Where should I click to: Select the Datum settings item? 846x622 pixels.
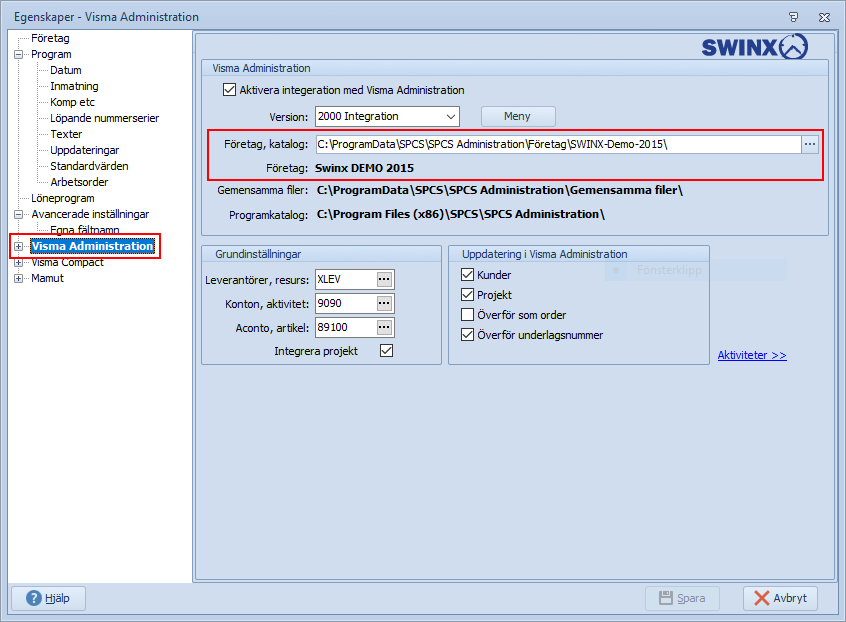(x=66, y=70)
